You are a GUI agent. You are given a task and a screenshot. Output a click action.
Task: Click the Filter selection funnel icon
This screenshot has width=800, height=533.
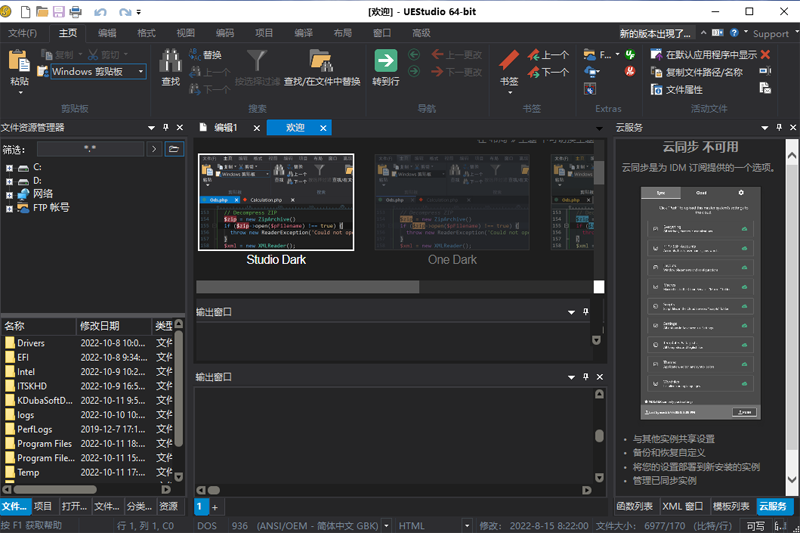pos(257,62)
